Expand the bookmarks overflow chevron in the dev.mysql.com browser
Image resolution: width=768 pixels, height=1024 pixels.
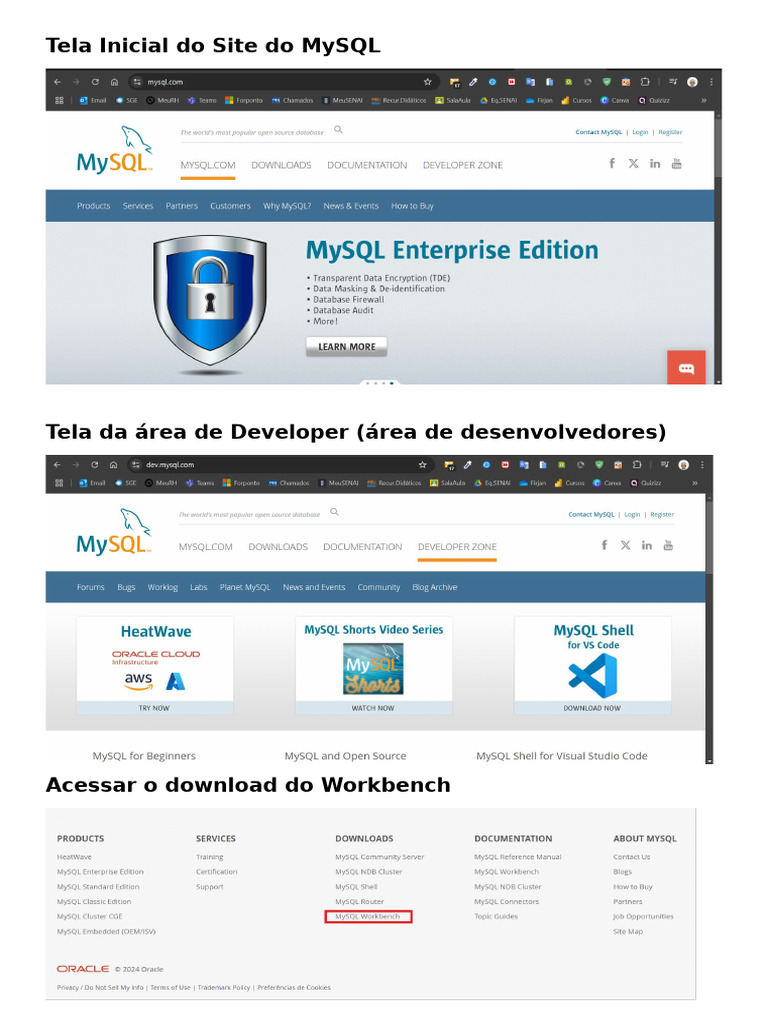point(695,483)
